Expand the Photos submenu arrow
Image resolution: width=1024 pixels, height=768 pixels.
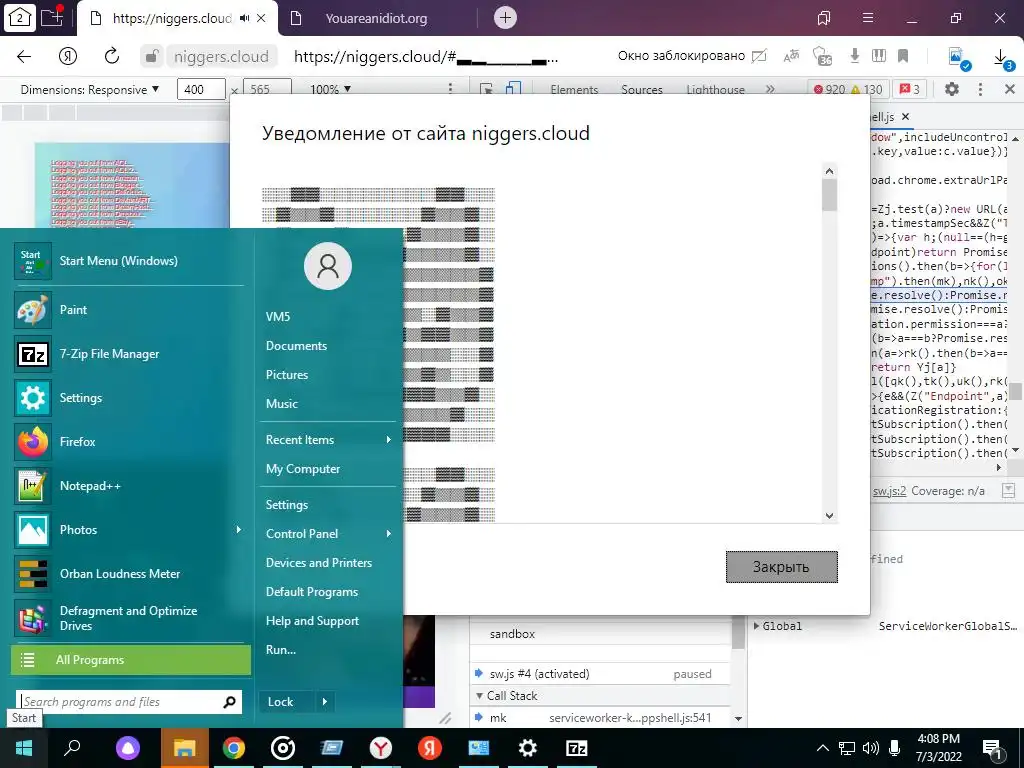point(238,530)
